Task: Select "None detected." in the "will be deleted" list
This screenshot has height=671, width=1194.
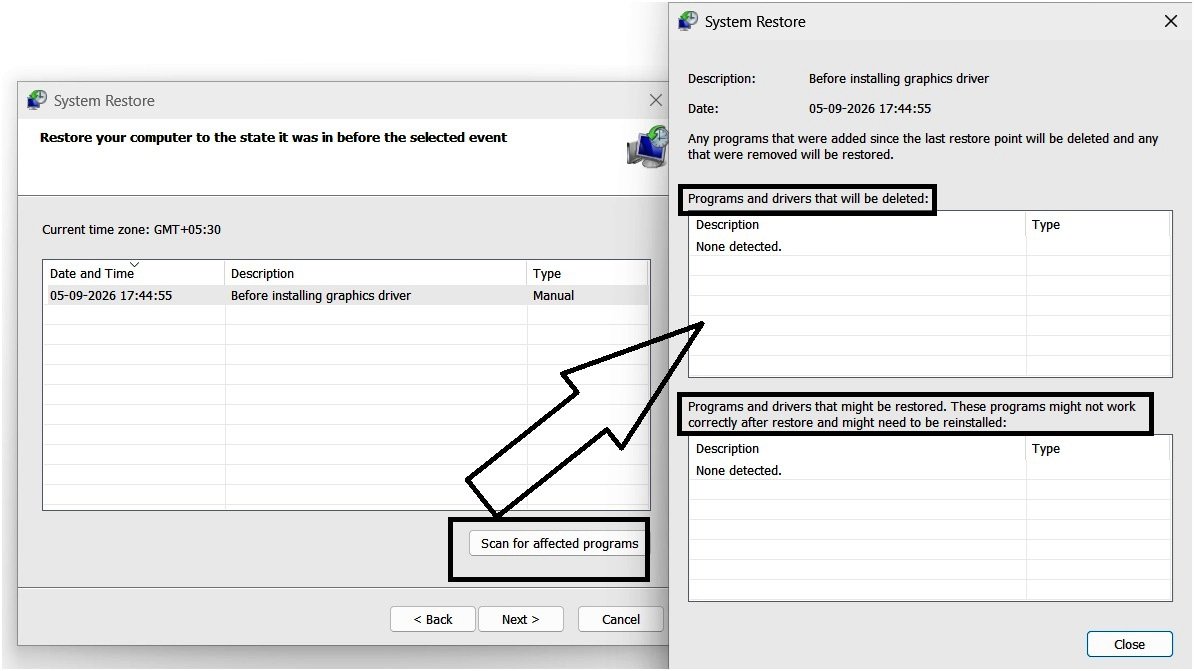Action: [739, 247]
